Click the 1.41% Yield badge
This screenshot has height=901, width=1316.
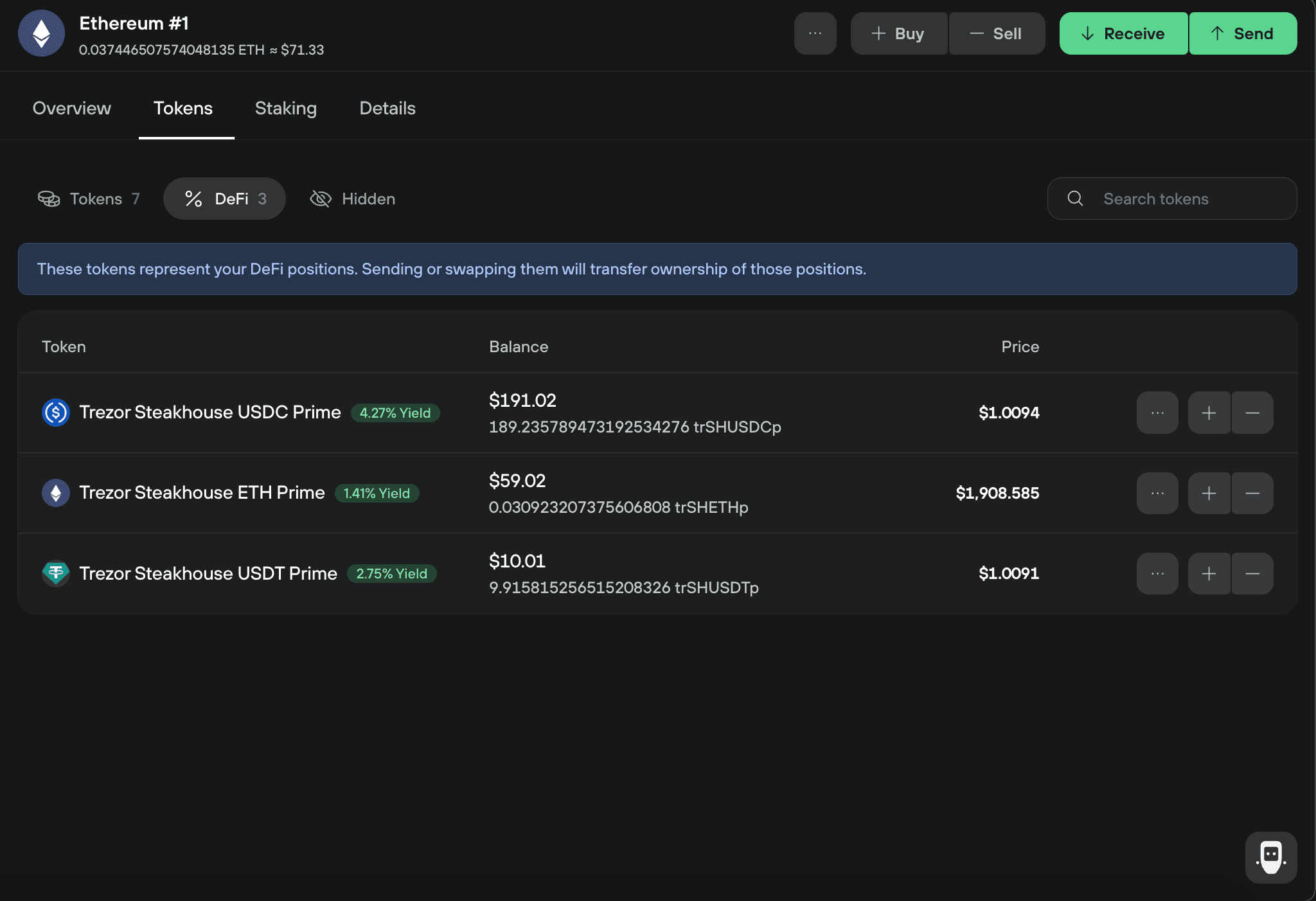click(377, 493)
